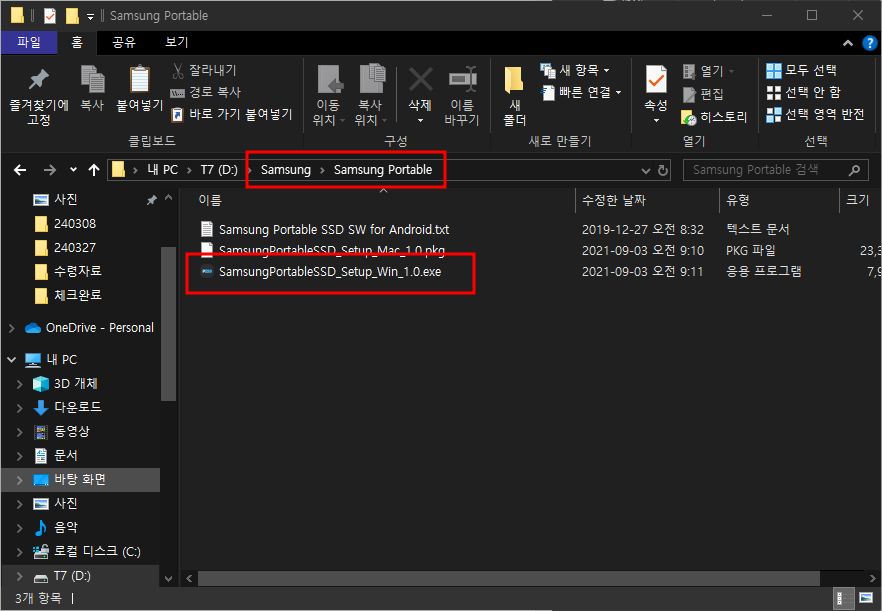The height and width of the screenshot is (611, 882).
Task: Click the Samsung Portable 검색 search box
Action: pyautogui.click(x=776, y=170)
